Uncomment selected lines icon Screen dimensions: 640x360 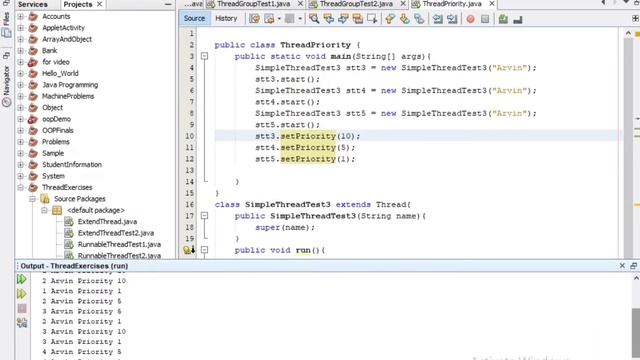[518, 19]
